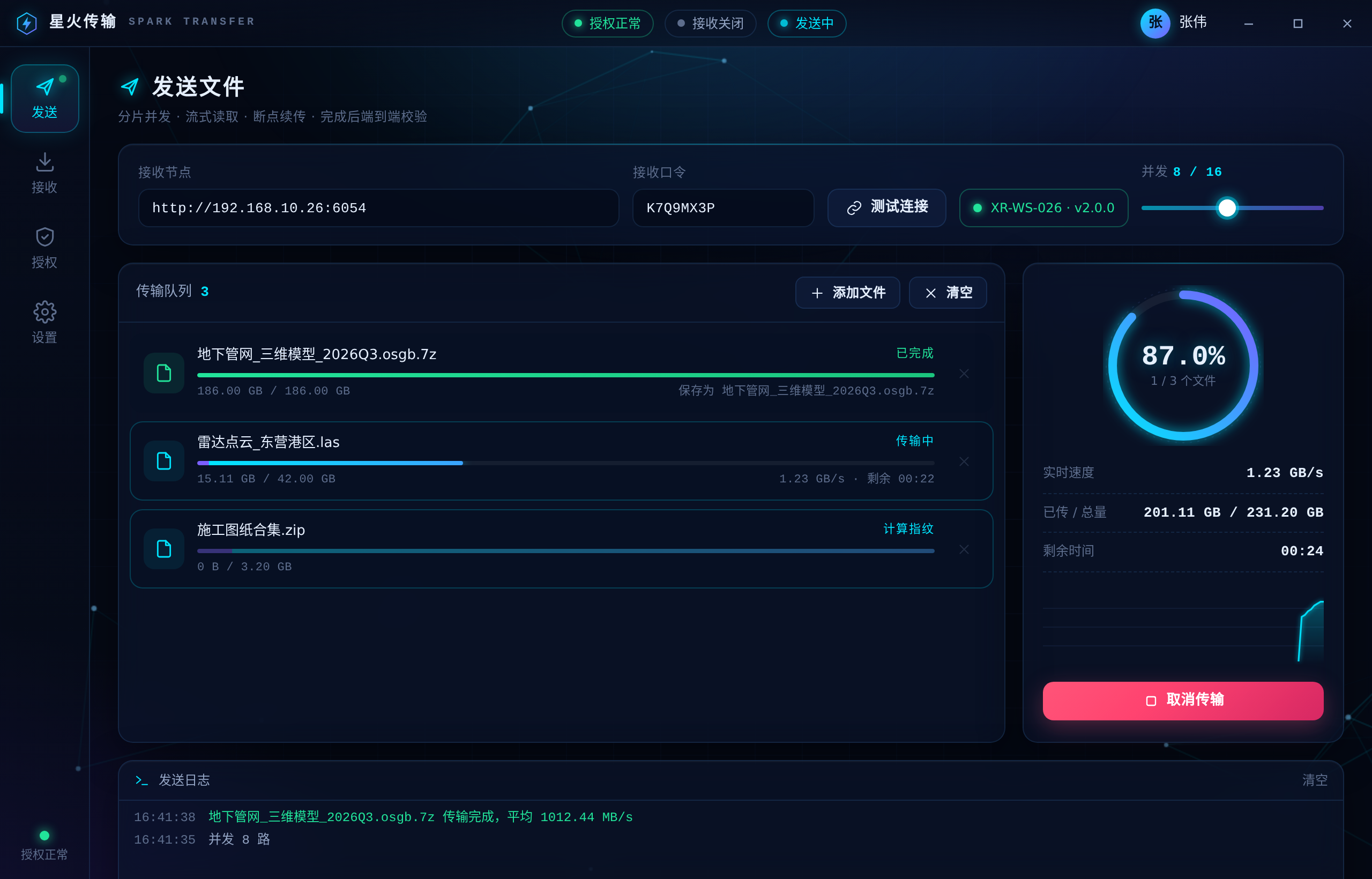
Task: Click the 传输队列 3 heading
Action: tap(172, 291)
